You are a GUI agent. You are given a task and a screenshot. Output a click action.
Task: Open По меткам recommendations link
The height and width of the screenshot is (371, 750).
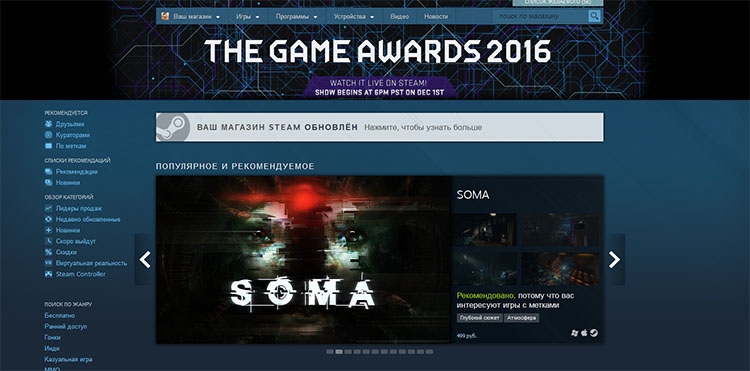71,146
